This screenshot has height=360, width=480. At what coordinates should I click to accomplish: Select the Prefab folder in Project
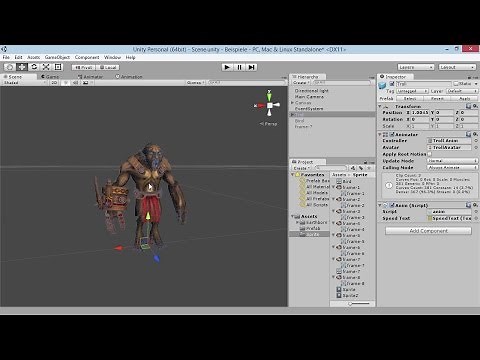tap(310, 228)
